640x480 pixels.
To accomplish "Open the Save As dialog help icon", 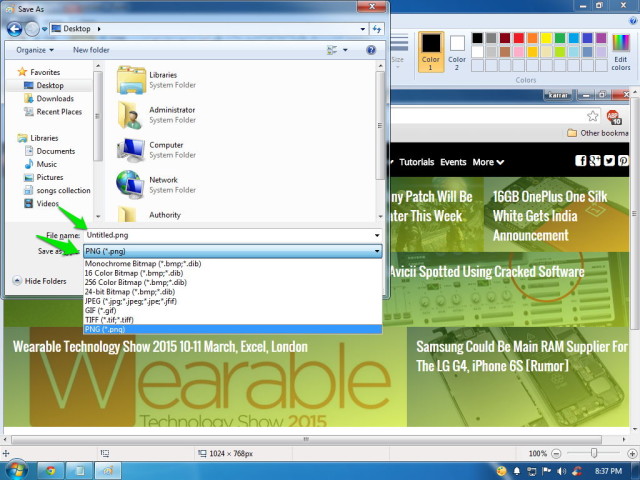I will point(371,50).
